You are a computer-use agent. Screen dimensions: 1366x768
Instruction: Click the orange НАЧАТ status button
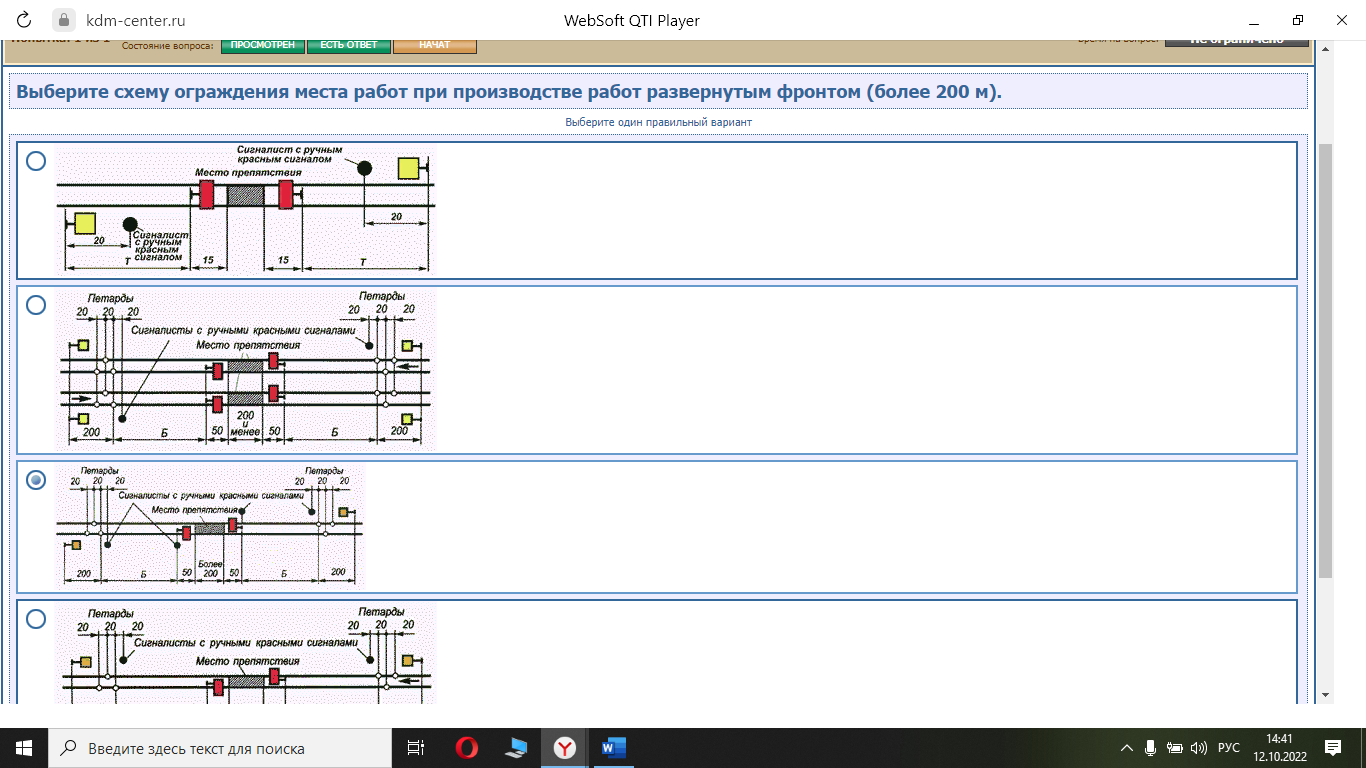click(x=435, y=45)
